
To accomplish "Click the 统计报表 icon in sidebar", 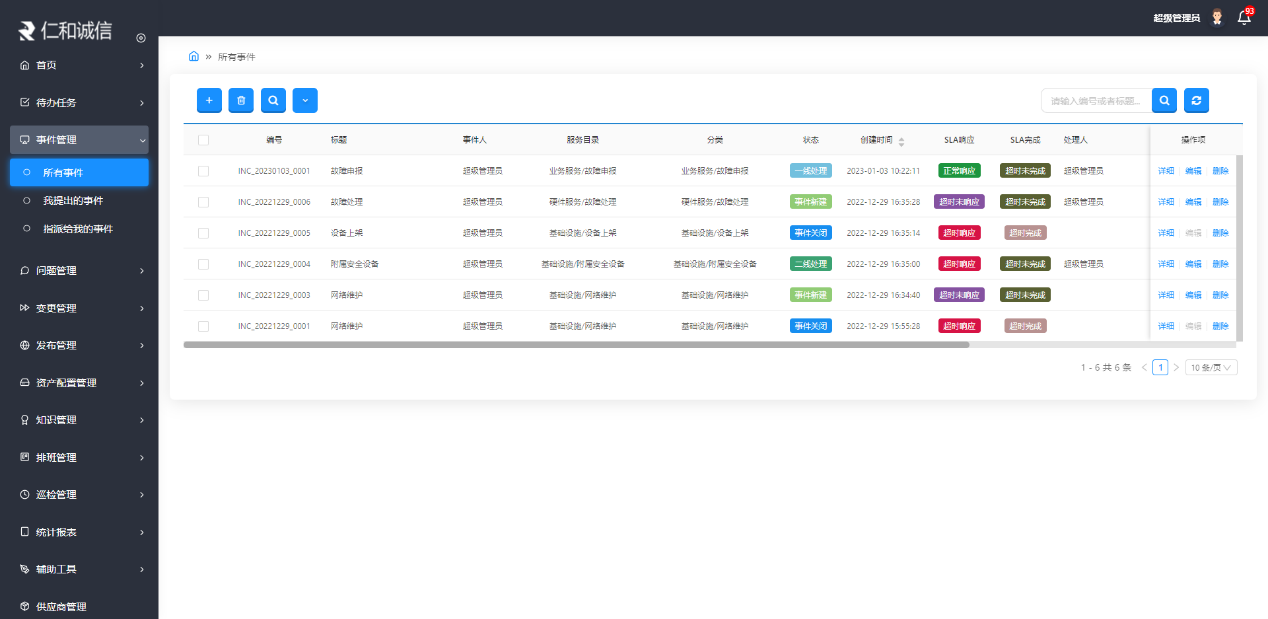I will [25, 532].
